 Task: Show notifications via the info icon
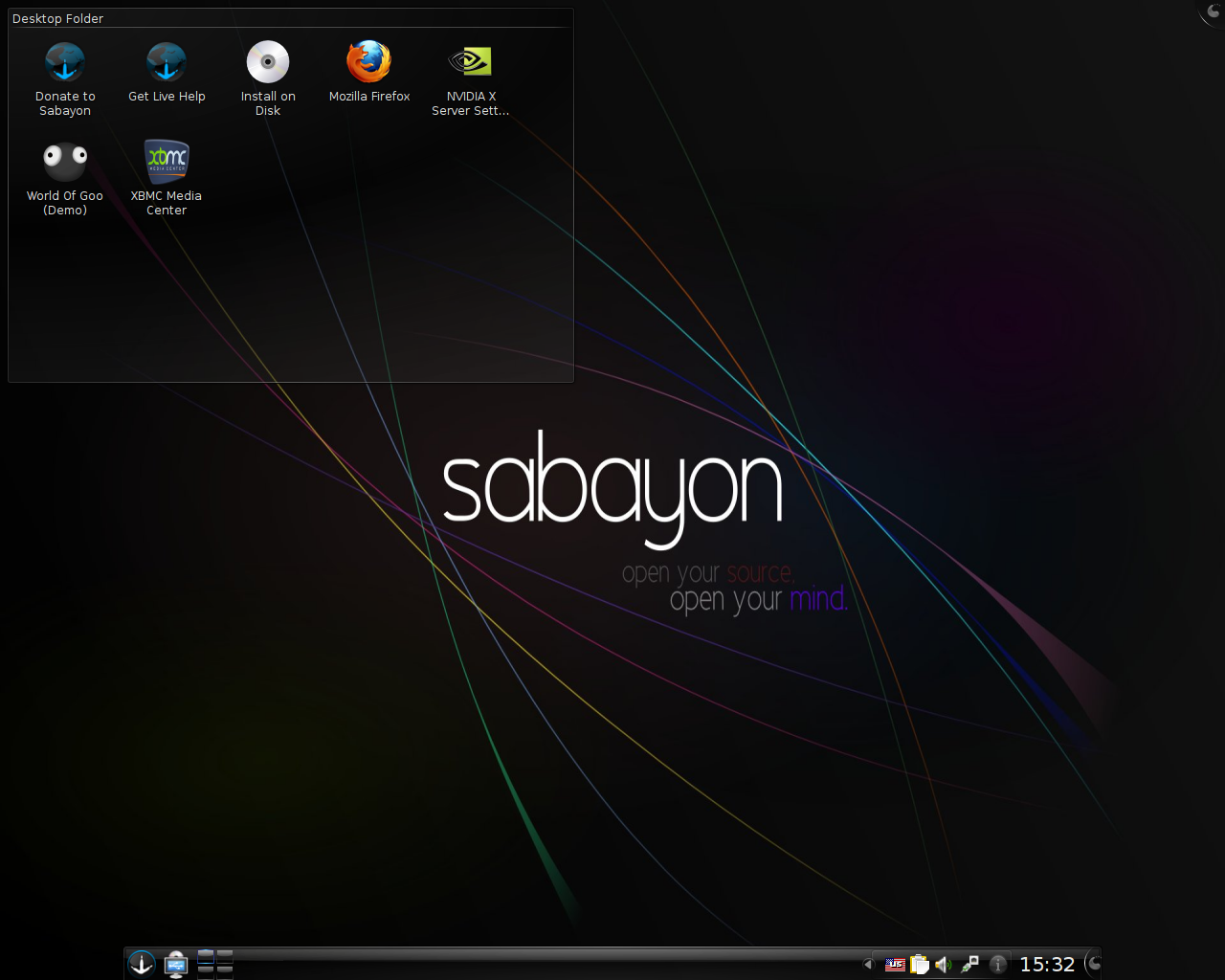[997, 965]
